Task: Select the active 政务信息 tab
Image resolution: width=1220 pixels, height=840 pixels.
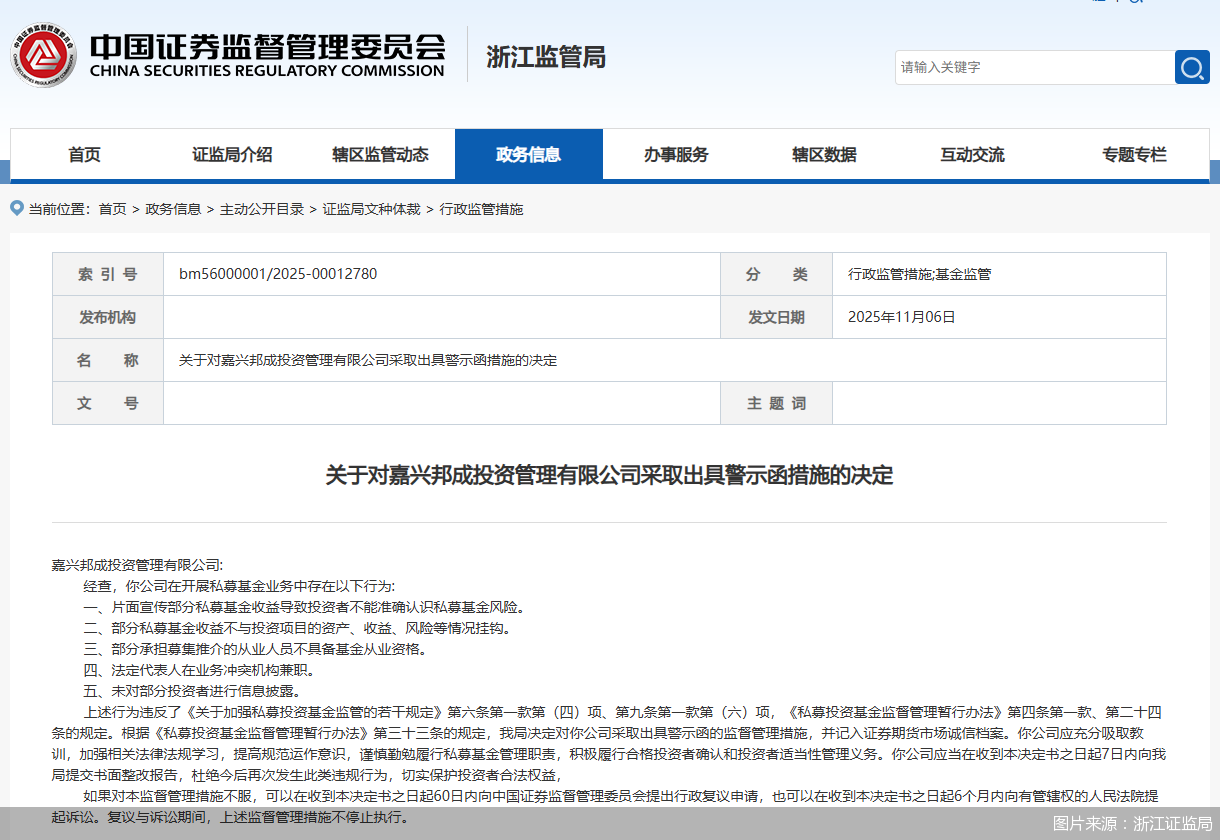Action: (529, 155)
